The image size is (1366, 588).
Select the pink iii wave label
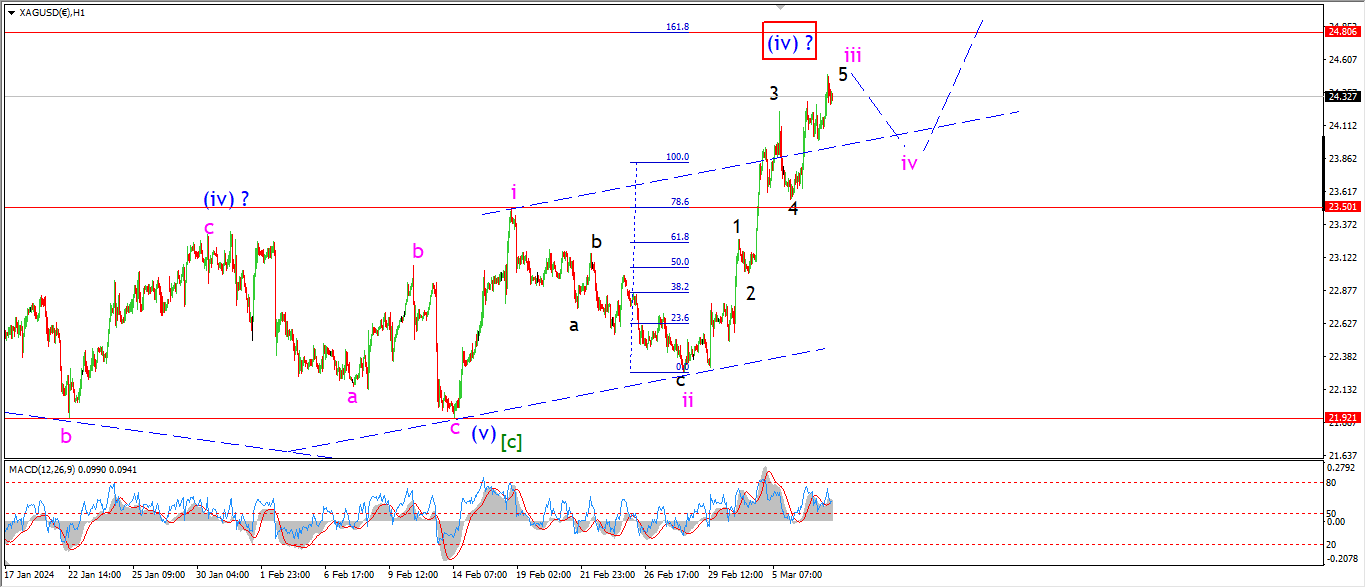click(x=853, y=53)
